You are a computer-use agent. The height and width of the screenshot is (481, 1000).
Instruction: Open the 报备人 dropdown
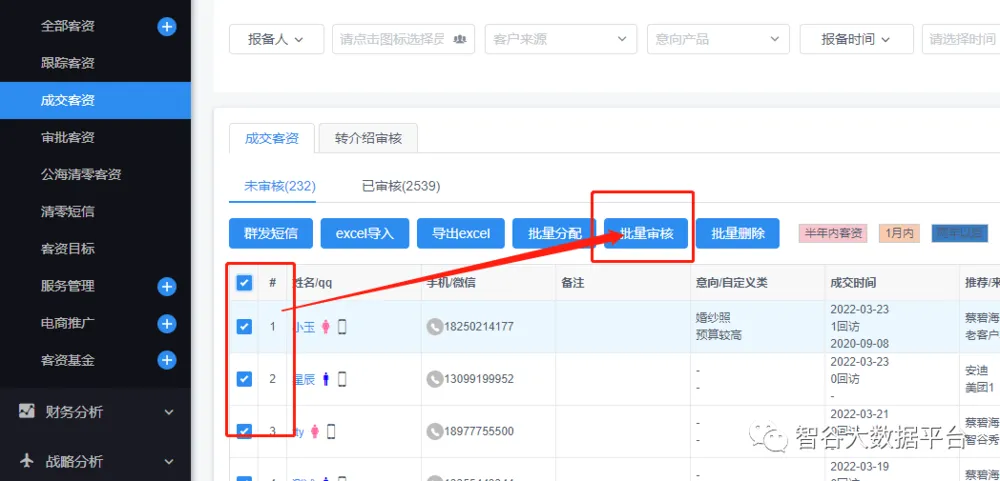[x=276, y=39]
